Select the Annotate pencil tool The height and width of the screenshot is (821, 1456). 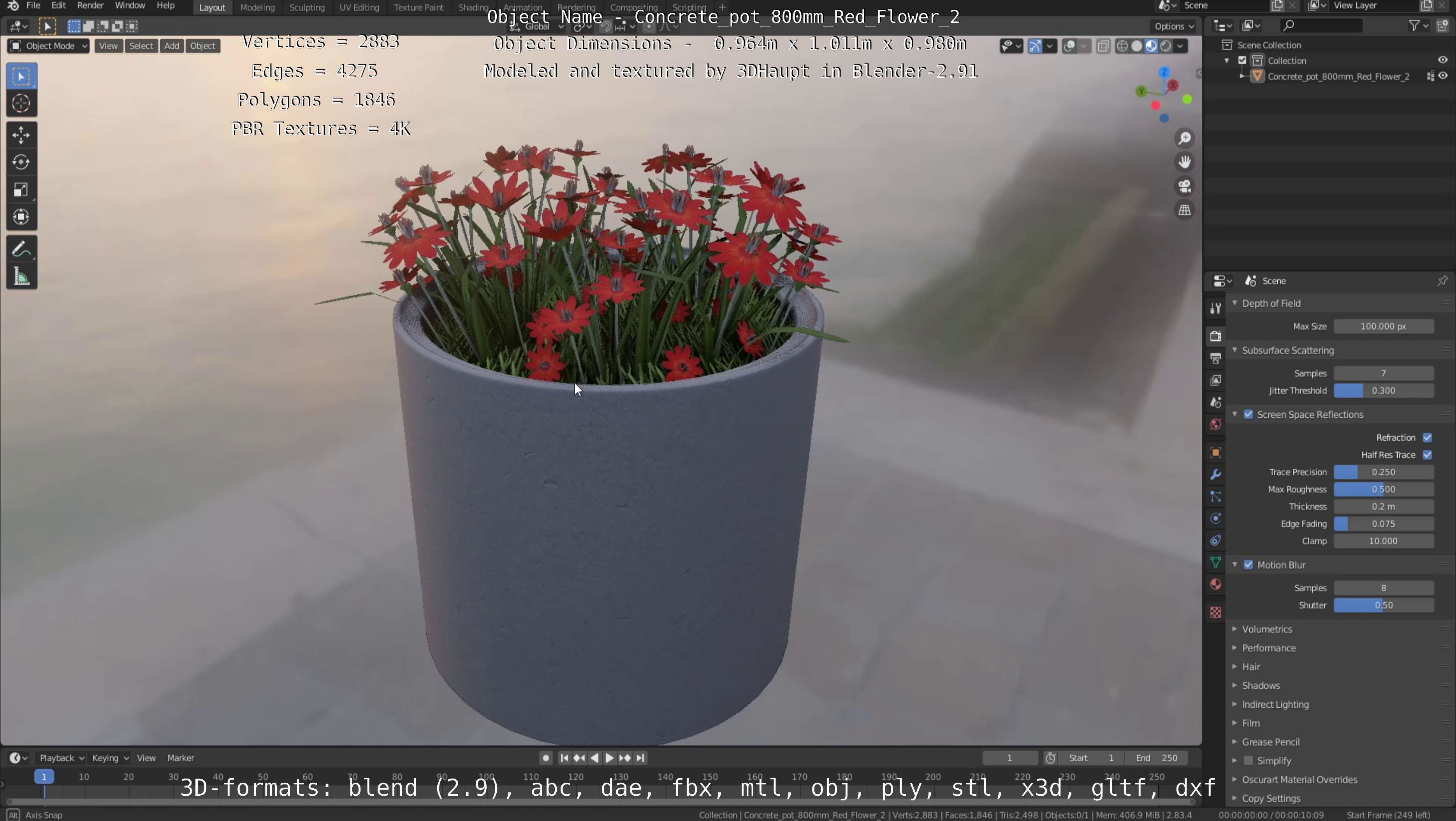click(x=21, y=249)
